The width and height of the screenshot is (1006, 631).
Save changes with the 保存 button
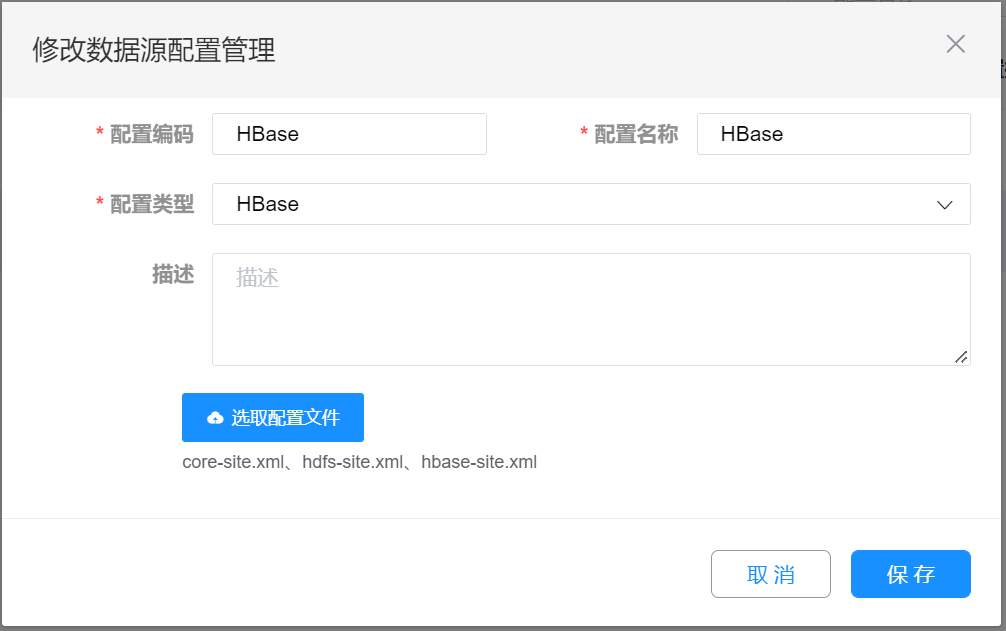910,574
